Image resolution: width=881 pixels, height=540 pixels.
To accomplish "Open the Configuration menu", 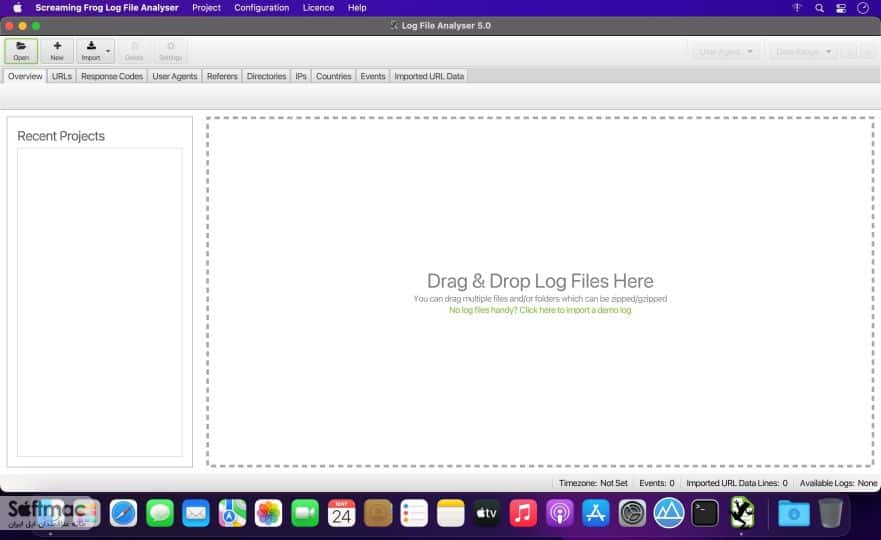I will click(261, 8).
